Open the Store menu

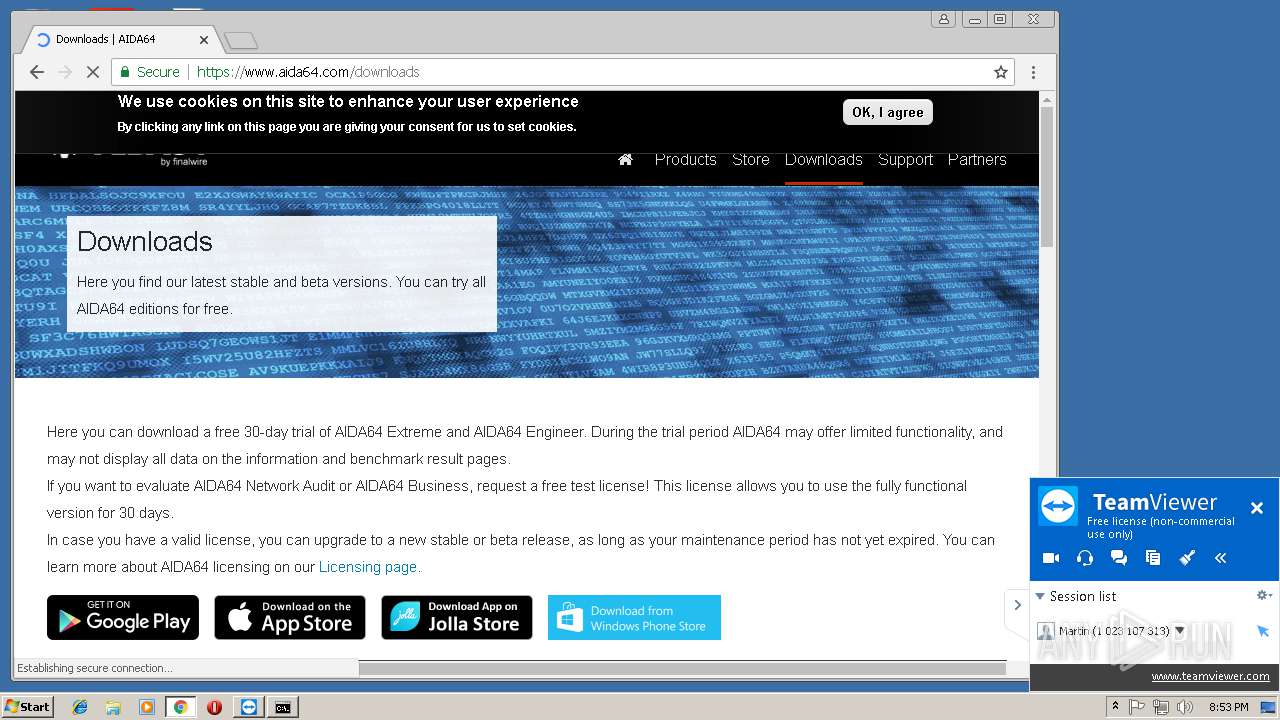tap(750, 159)
